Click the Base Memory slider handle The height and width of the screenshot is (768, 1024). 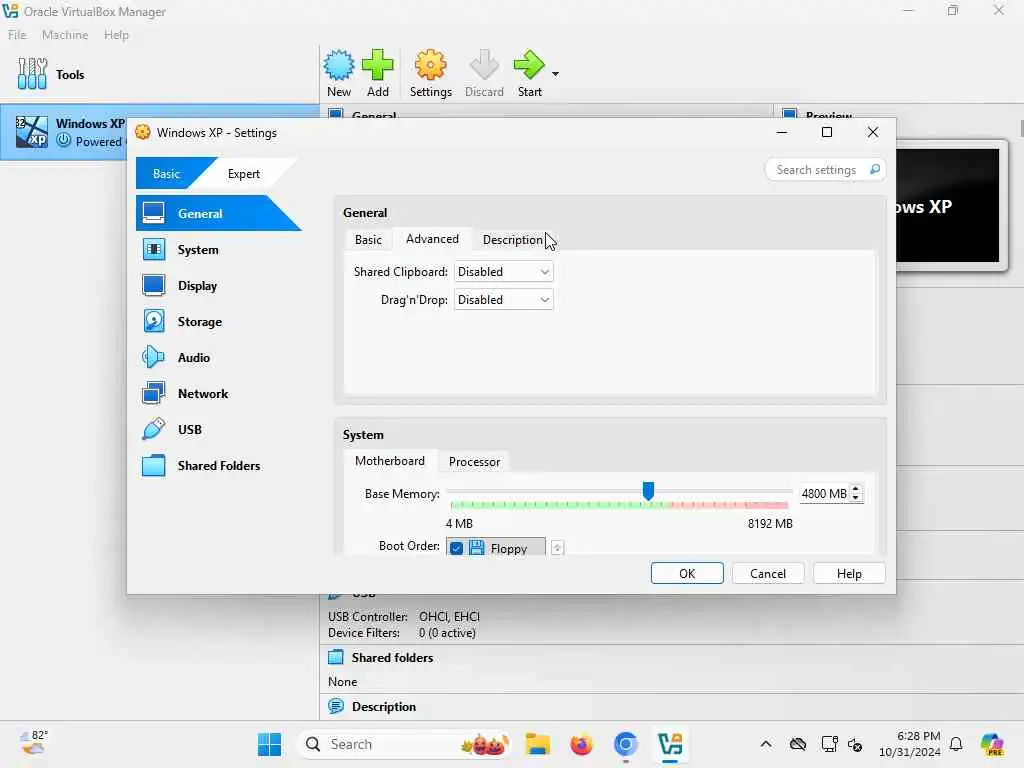tap(648, 490)
